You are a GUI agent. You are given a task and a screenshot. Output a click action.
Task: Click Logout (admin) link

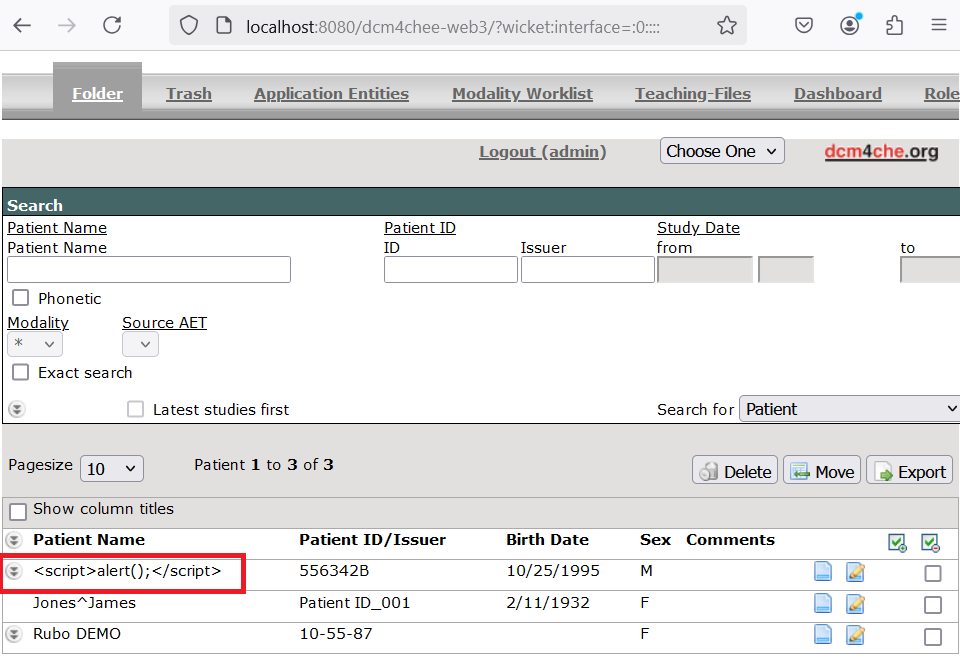click(542, 152)
